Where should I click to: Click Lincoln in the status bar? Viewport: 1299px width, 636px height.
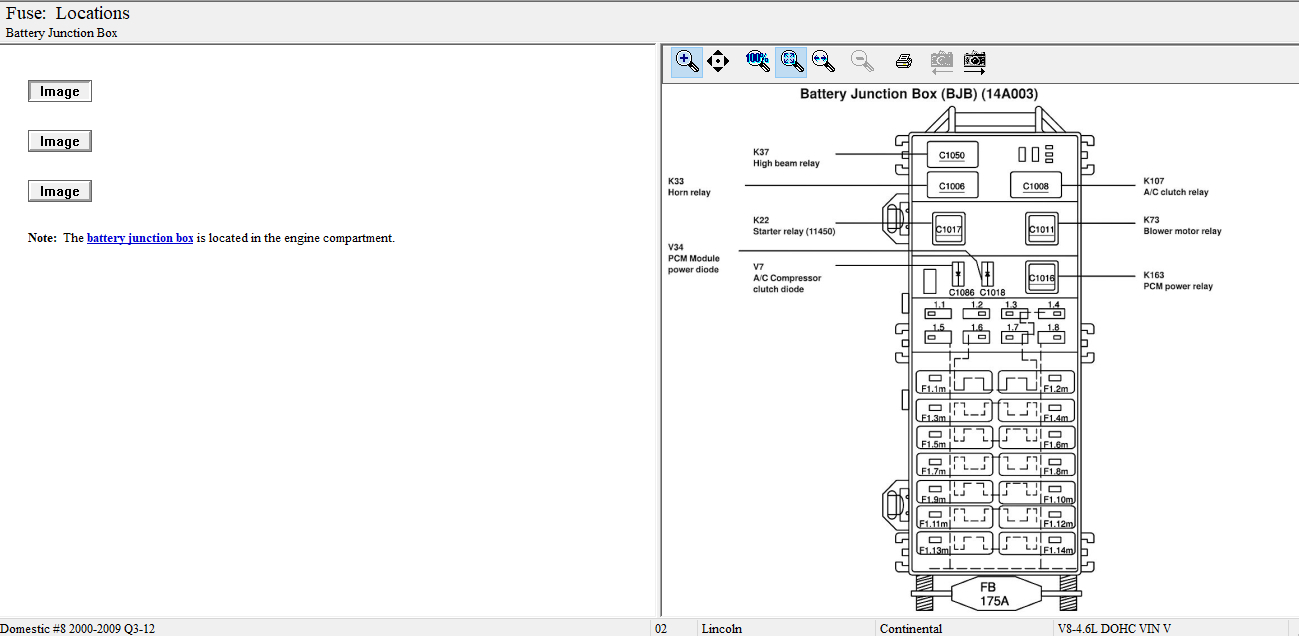tap(722, 629)
